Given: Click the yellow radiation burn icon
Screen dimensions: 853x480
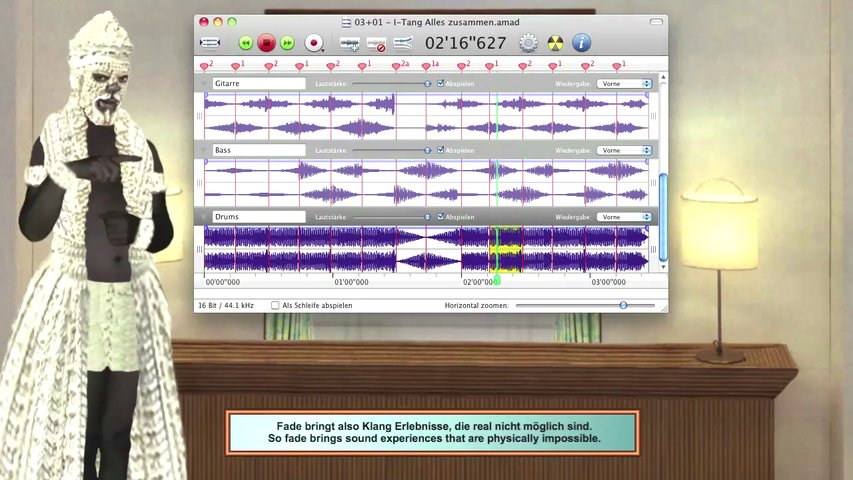Looking at the screenshot, I should coord(555,43).
